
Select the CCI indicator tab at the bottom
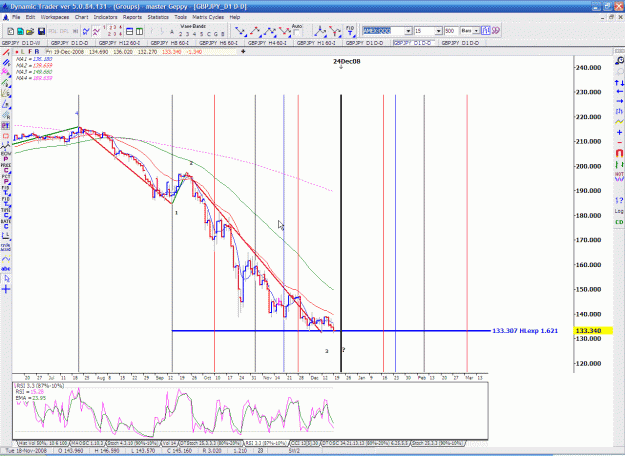point(305,443)
